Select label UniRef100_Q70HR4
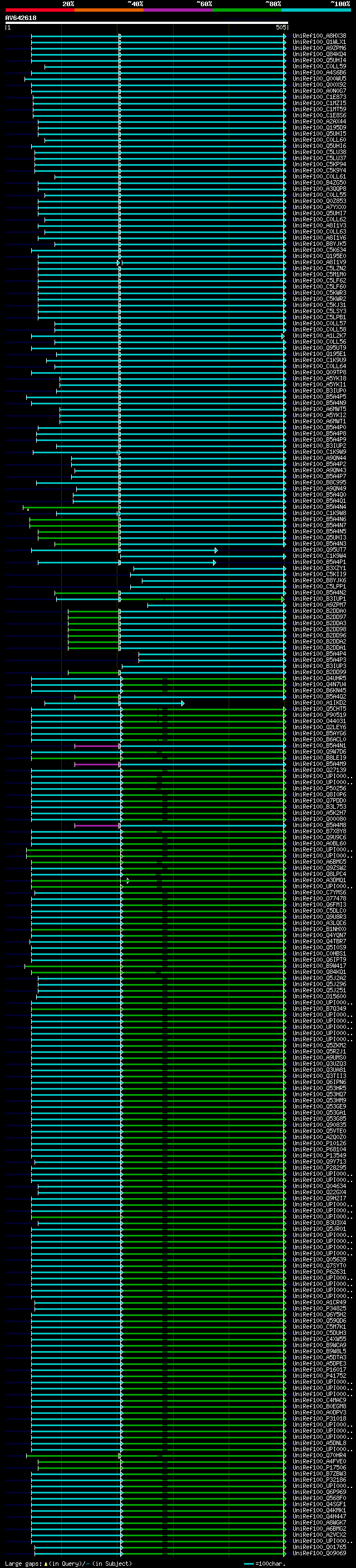 (x=319, y=1455)
